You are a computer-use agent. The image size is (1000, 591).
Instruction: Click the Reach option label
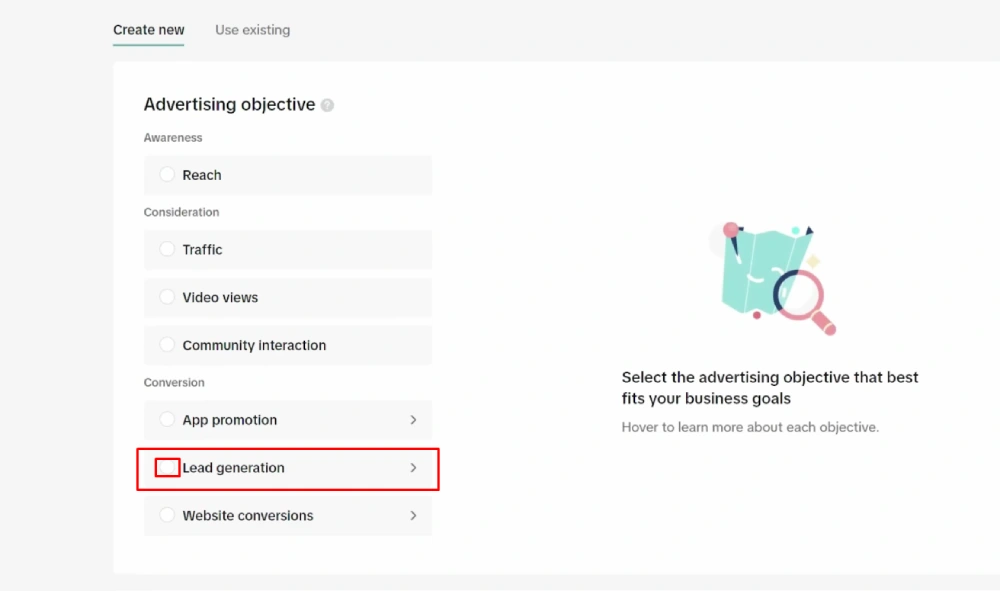(202, 175)
